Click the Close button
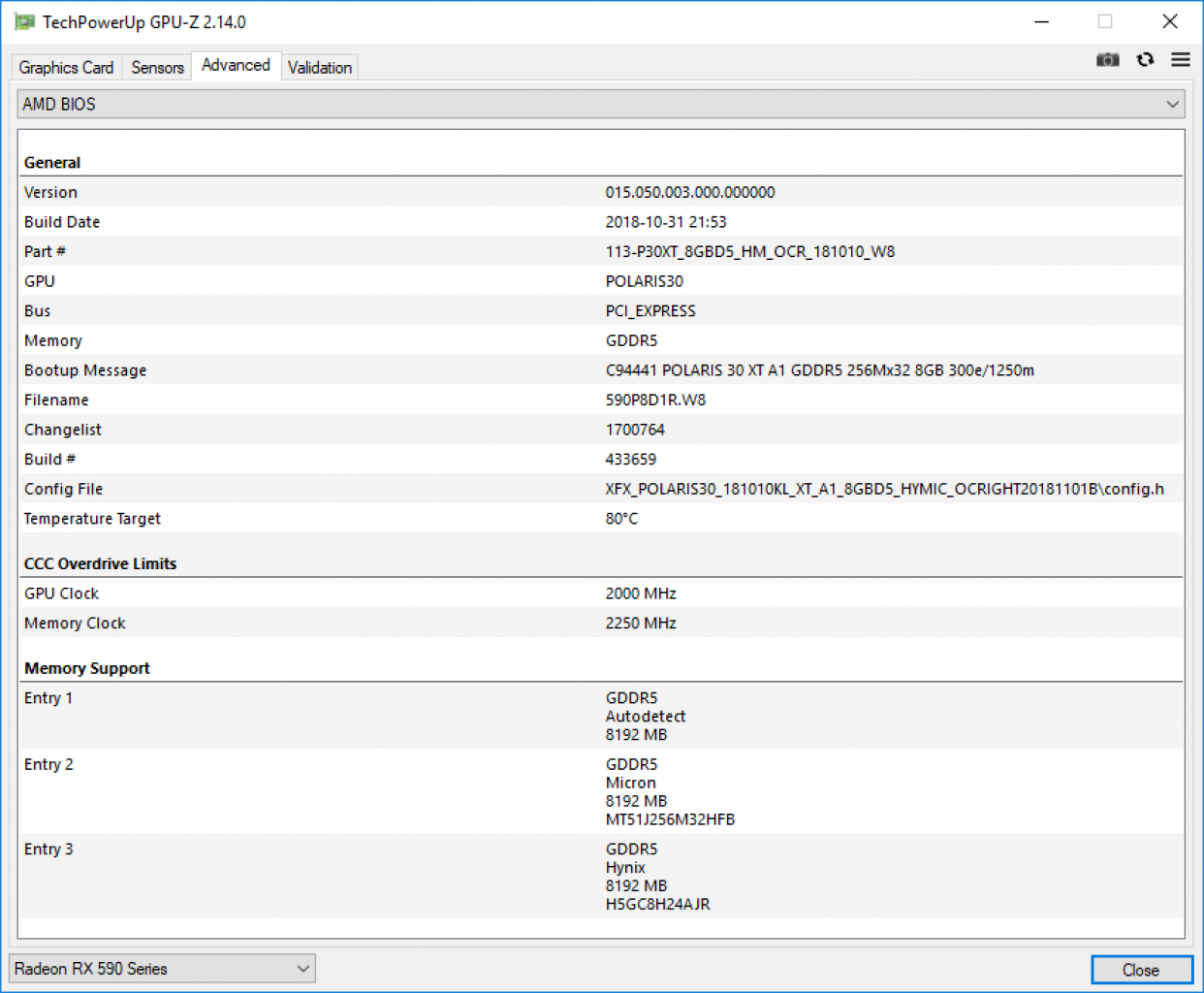This screenshot has height=993, width=1204. click(x=1141, y=970)
